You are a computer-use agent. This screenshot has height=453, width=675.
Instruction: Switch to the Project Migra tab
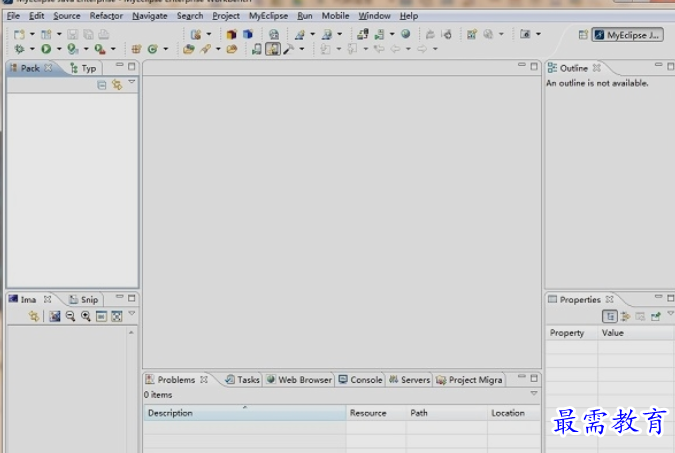tap(470, 380)
